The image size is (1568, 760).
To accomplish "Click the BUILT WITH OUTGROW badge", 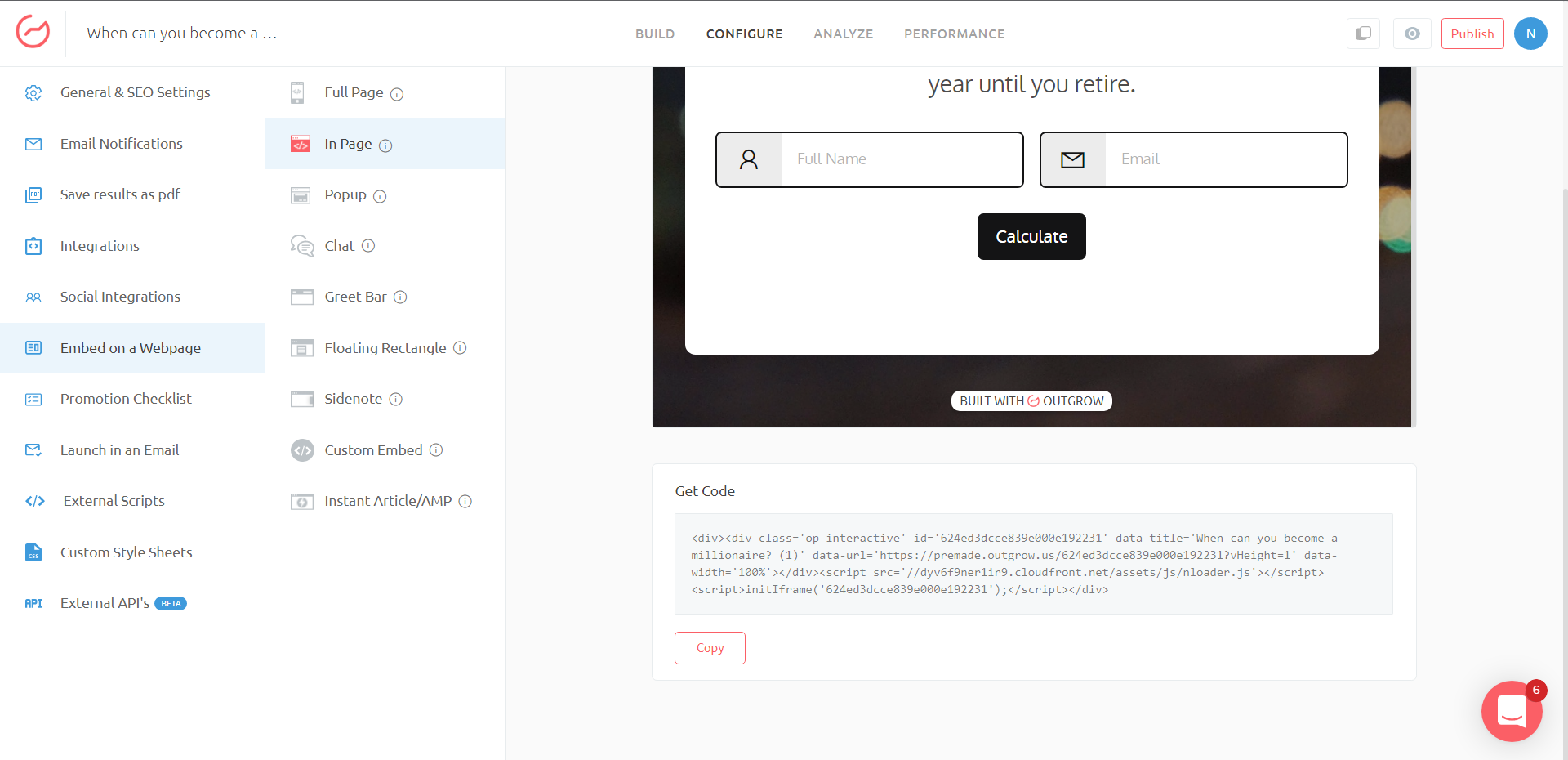I will pyautogui.click(x=1031, y=400).
